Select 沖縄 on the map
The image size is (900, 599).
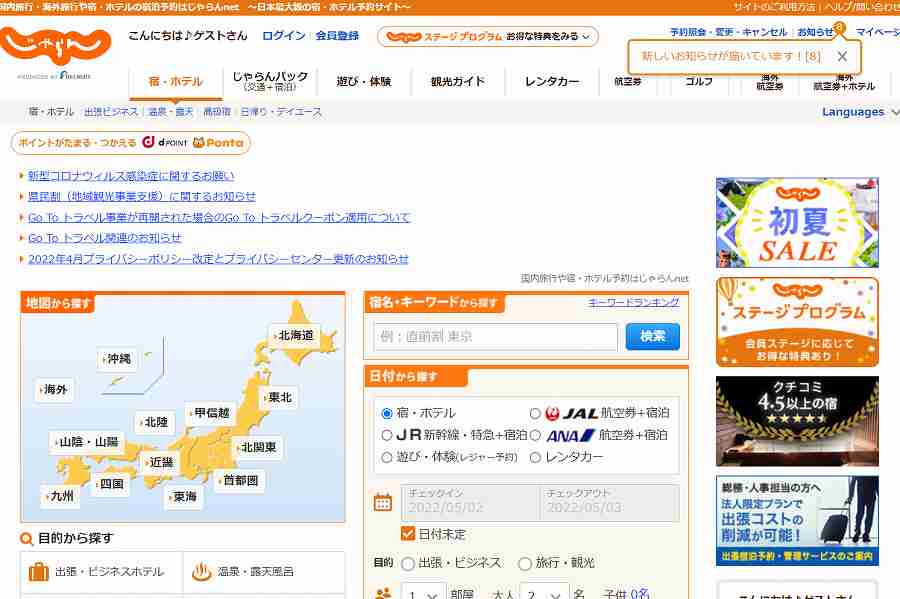tap(118, 359)
